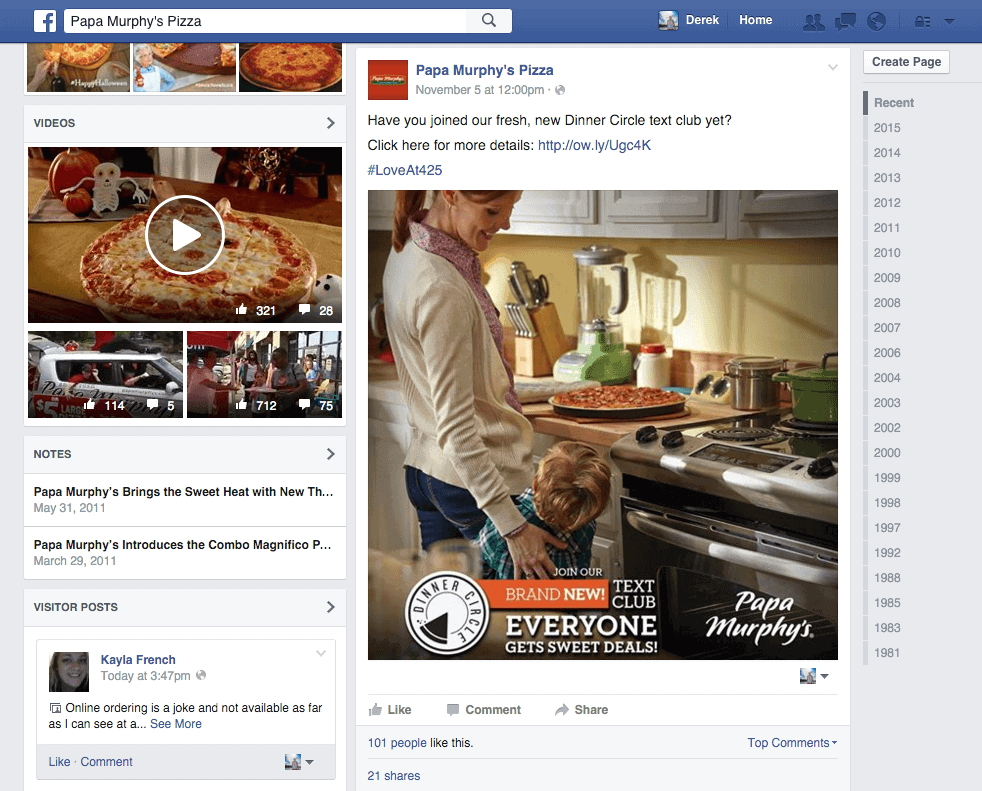The image size is (982, 791).
Task: Jump to 2014 in timeline
Action: coord(887,153)
